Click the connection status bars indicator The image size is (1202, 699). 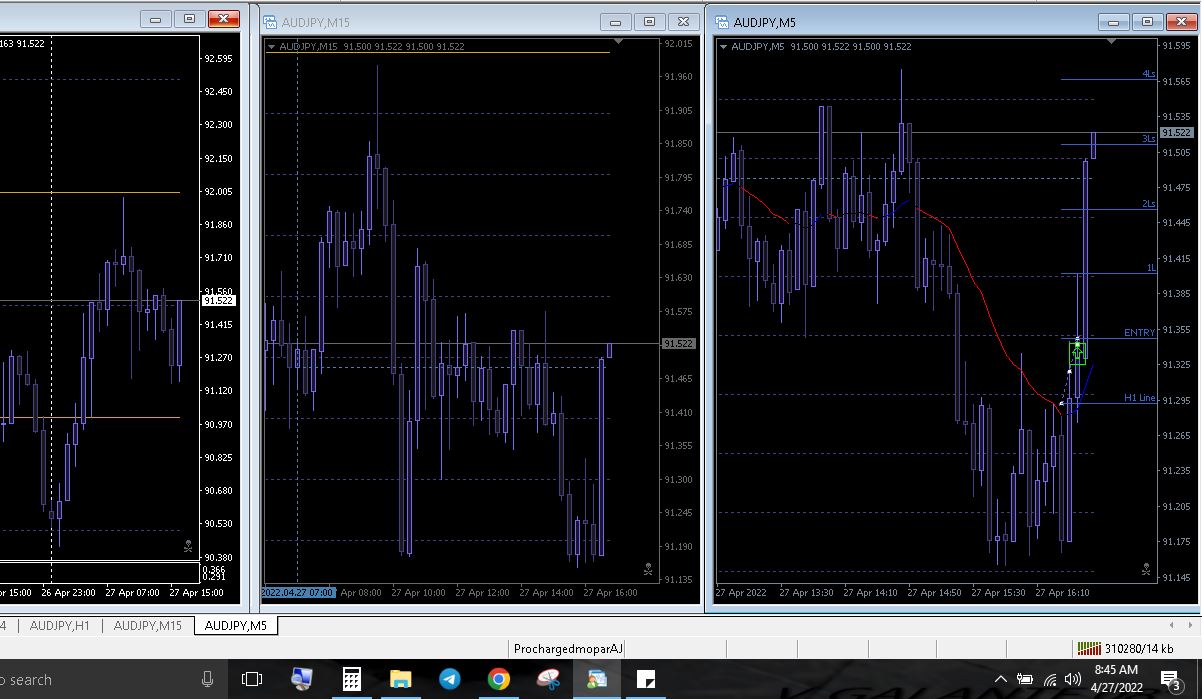point(1089,649)
